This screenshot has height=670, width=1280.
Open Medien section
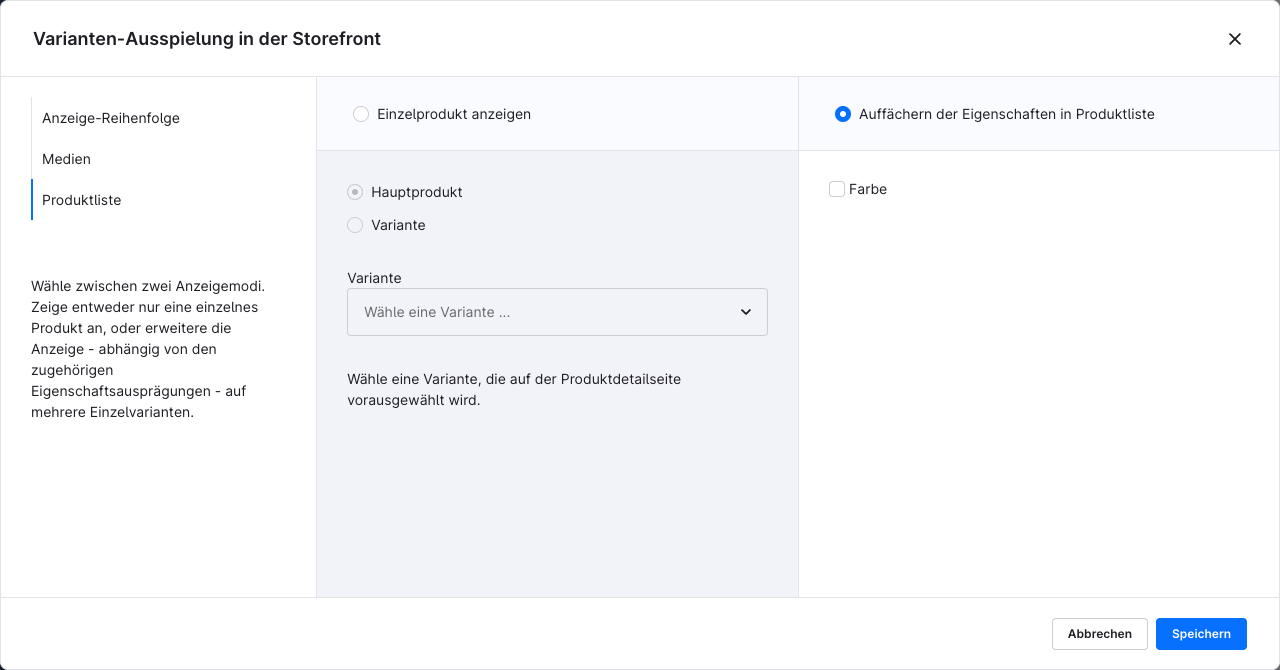click(x=66, y=159)
